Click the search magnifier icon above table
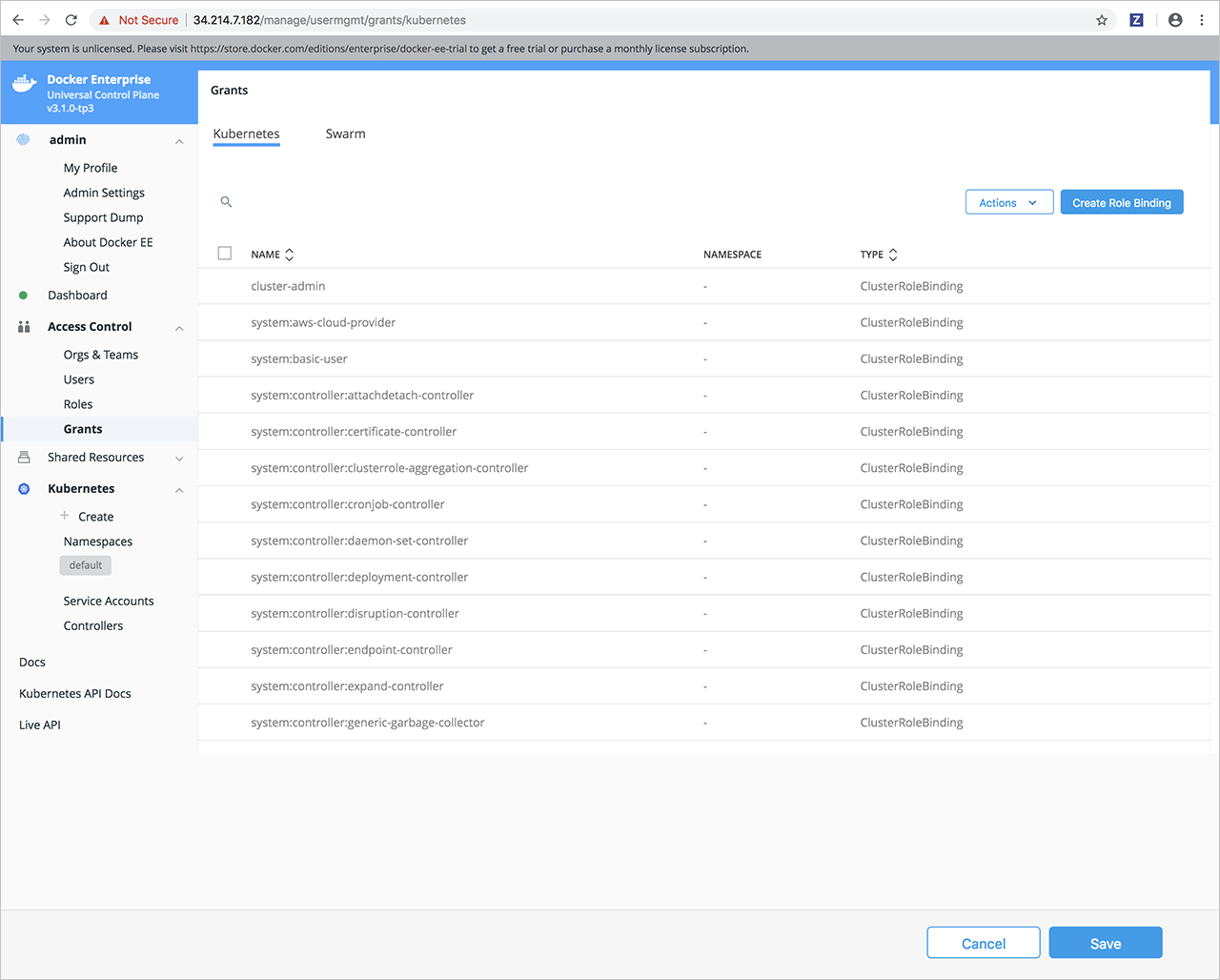The width and height of the screenshot is (1220, 980). click(226, 202)
